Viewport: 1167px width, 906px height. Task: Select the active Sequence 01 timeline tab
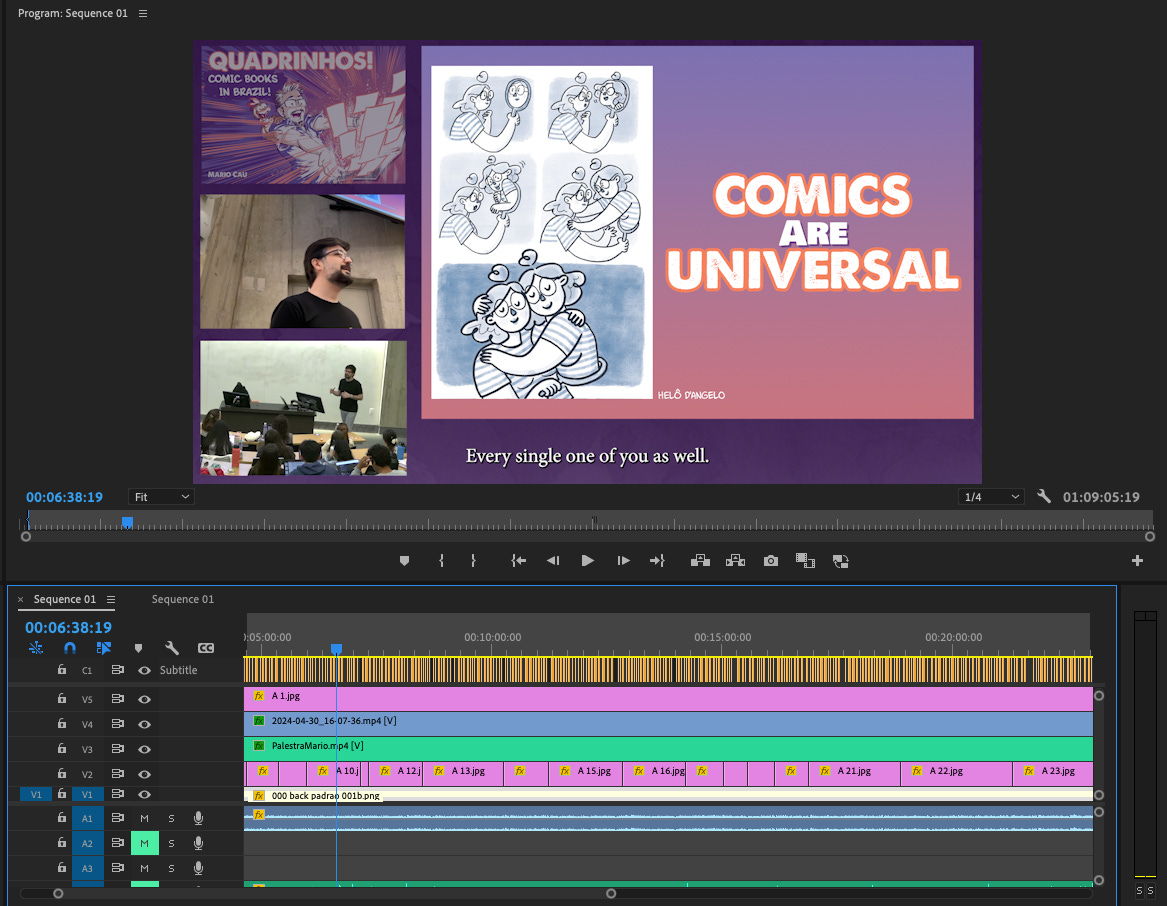click(65, 599)
